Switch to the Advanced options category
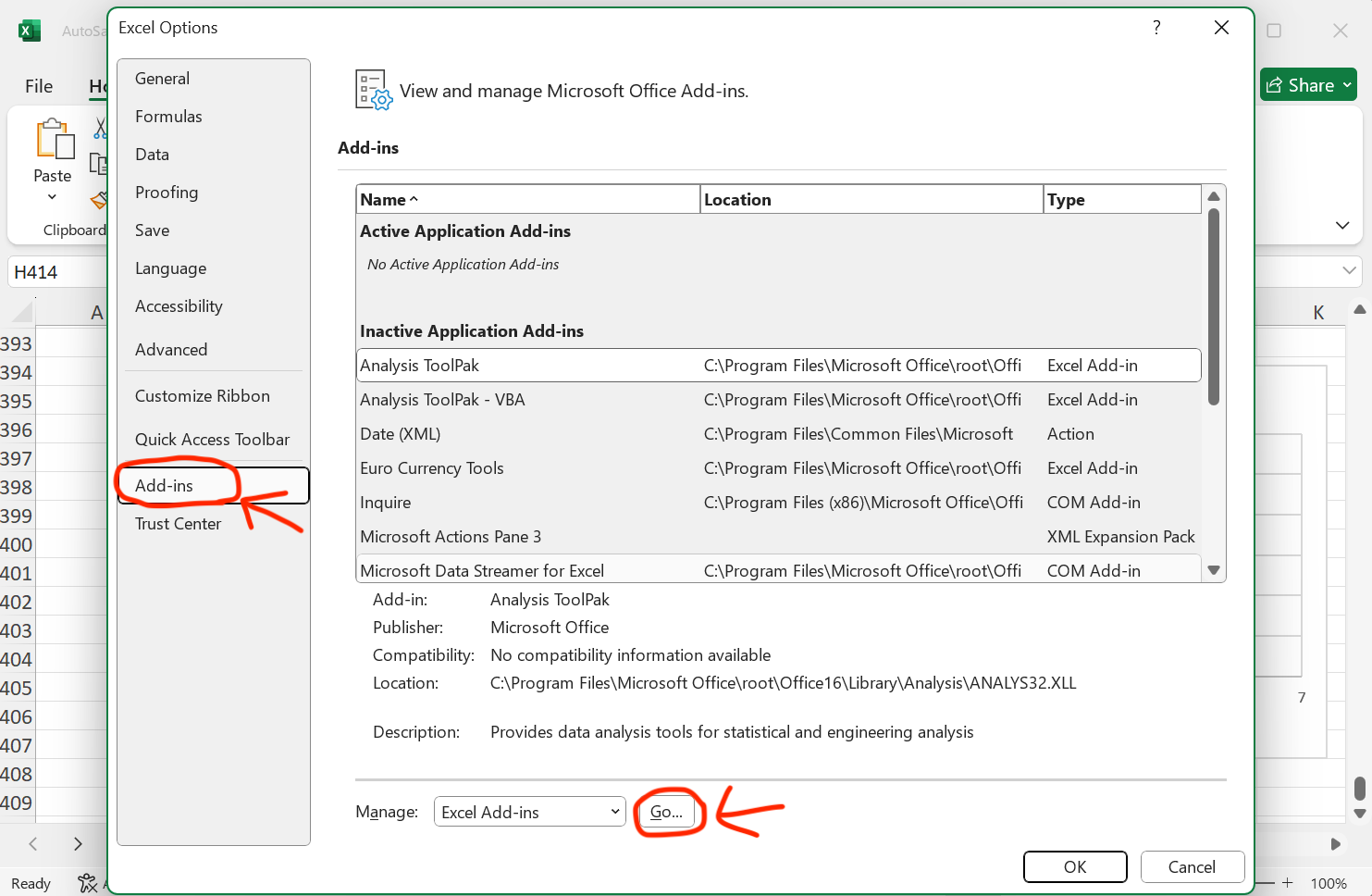Image resolution: width=1372 pixels, height=896 pixels. point(171,350)
